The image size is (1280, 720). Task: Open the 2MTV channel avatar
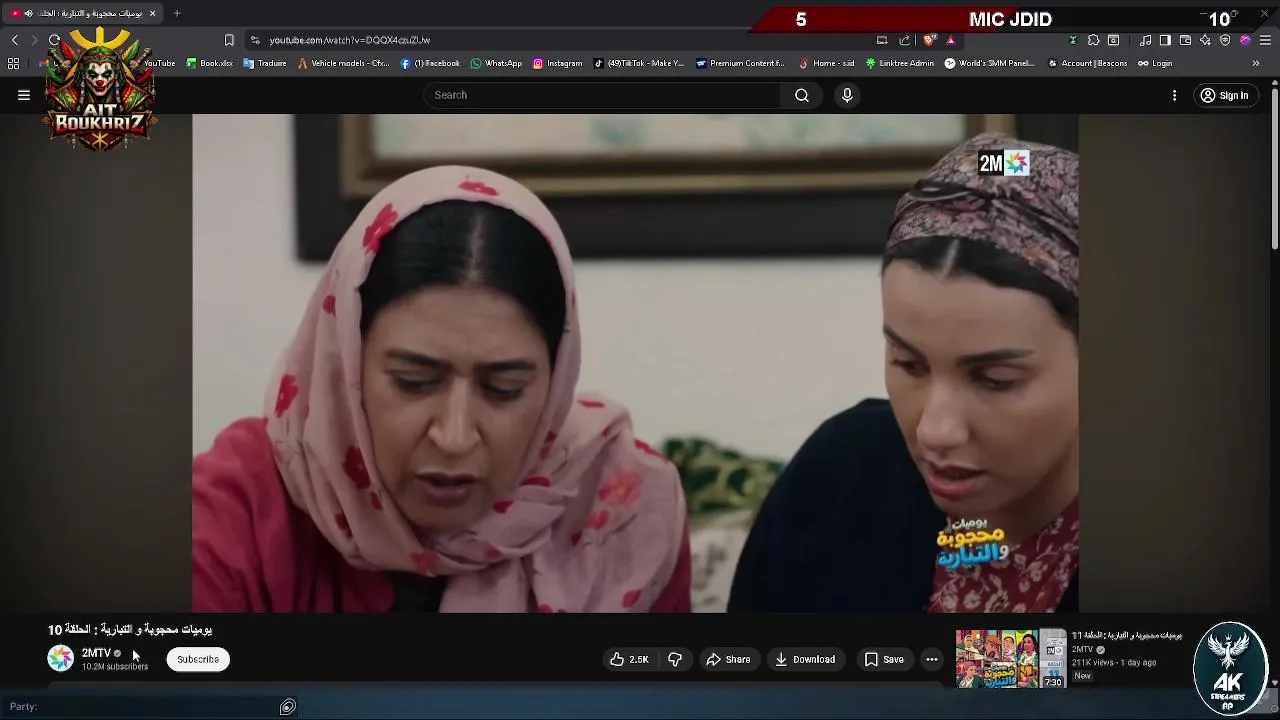(61, 658)
